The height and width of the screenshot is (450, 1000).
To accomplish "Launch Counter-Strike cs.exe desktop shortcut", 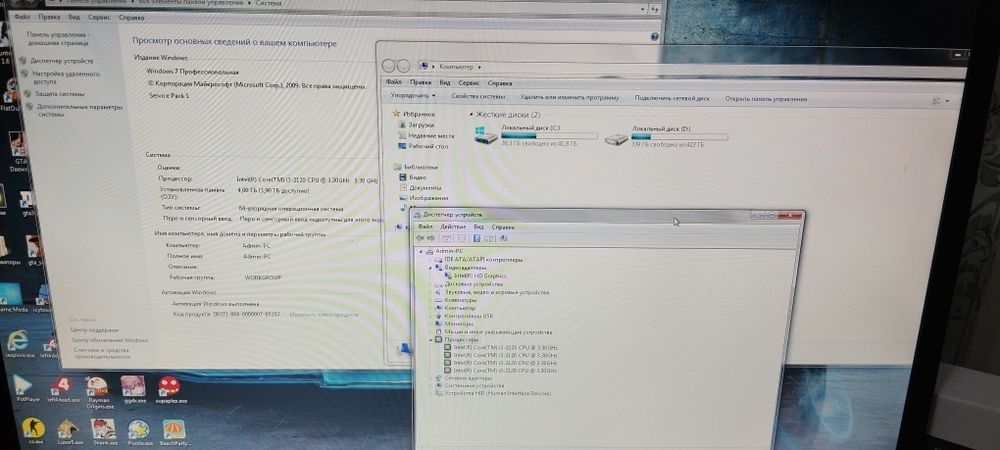I will pos(33,429).
